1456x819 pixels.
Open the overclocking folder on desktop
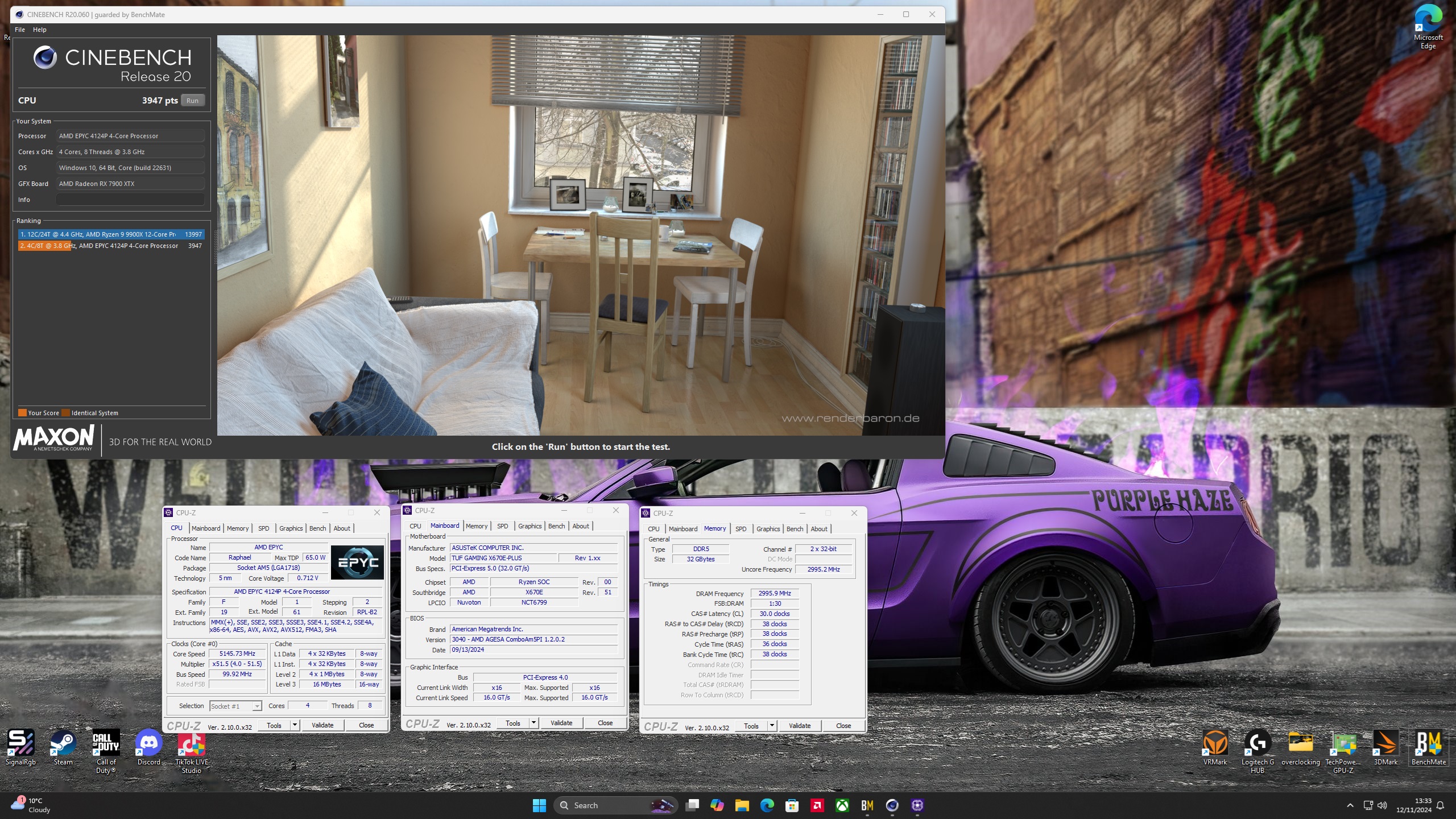click(x=1301, y=748)
